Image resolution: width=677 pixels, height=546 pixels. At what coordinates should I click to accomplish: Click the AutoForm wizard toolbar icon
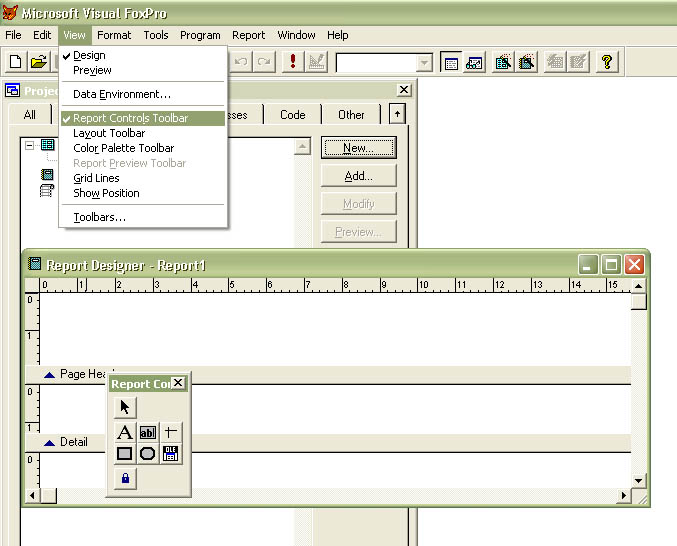[x=555, y=63]
